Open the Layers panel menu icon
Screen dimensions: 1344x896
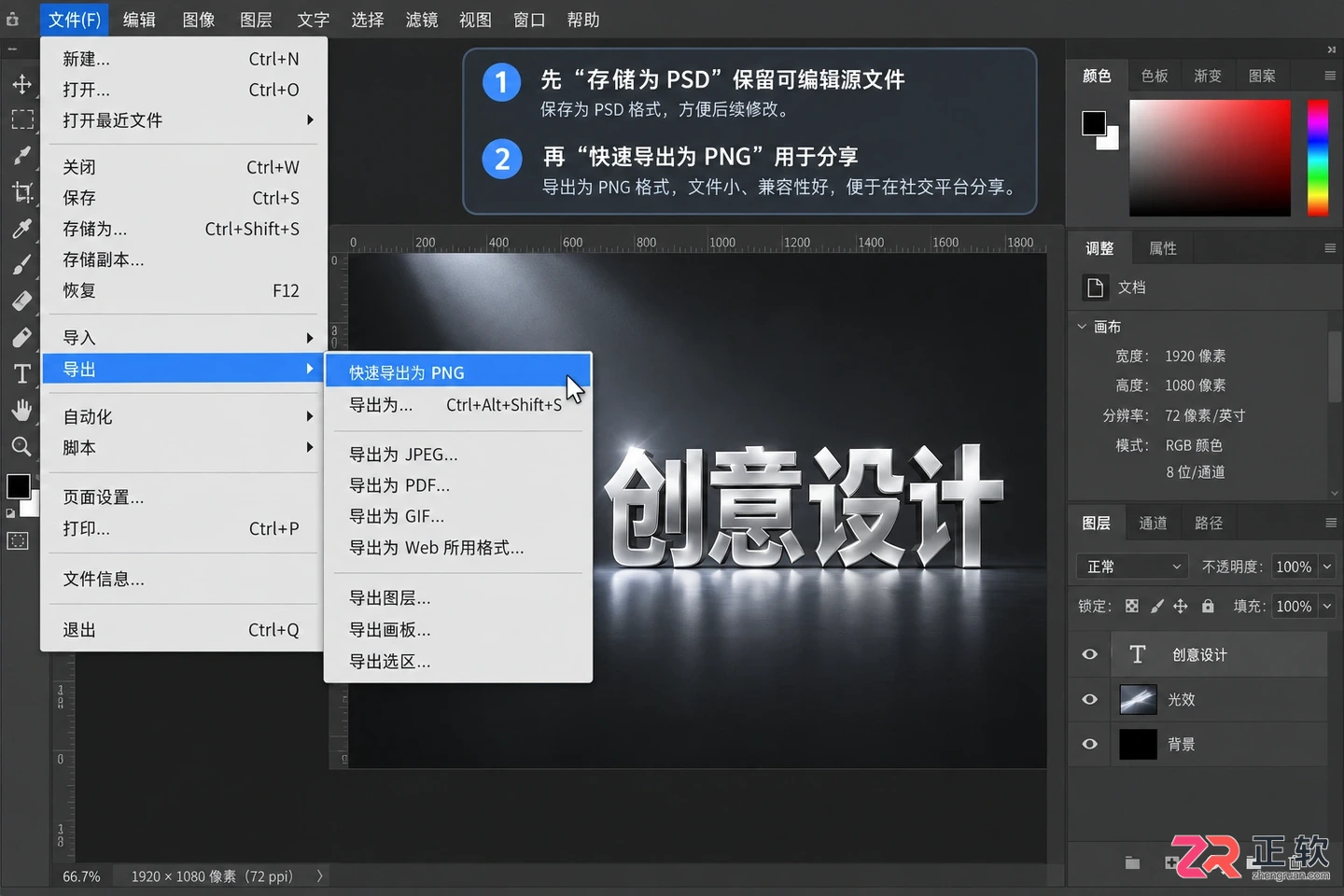pos(1330,523)
